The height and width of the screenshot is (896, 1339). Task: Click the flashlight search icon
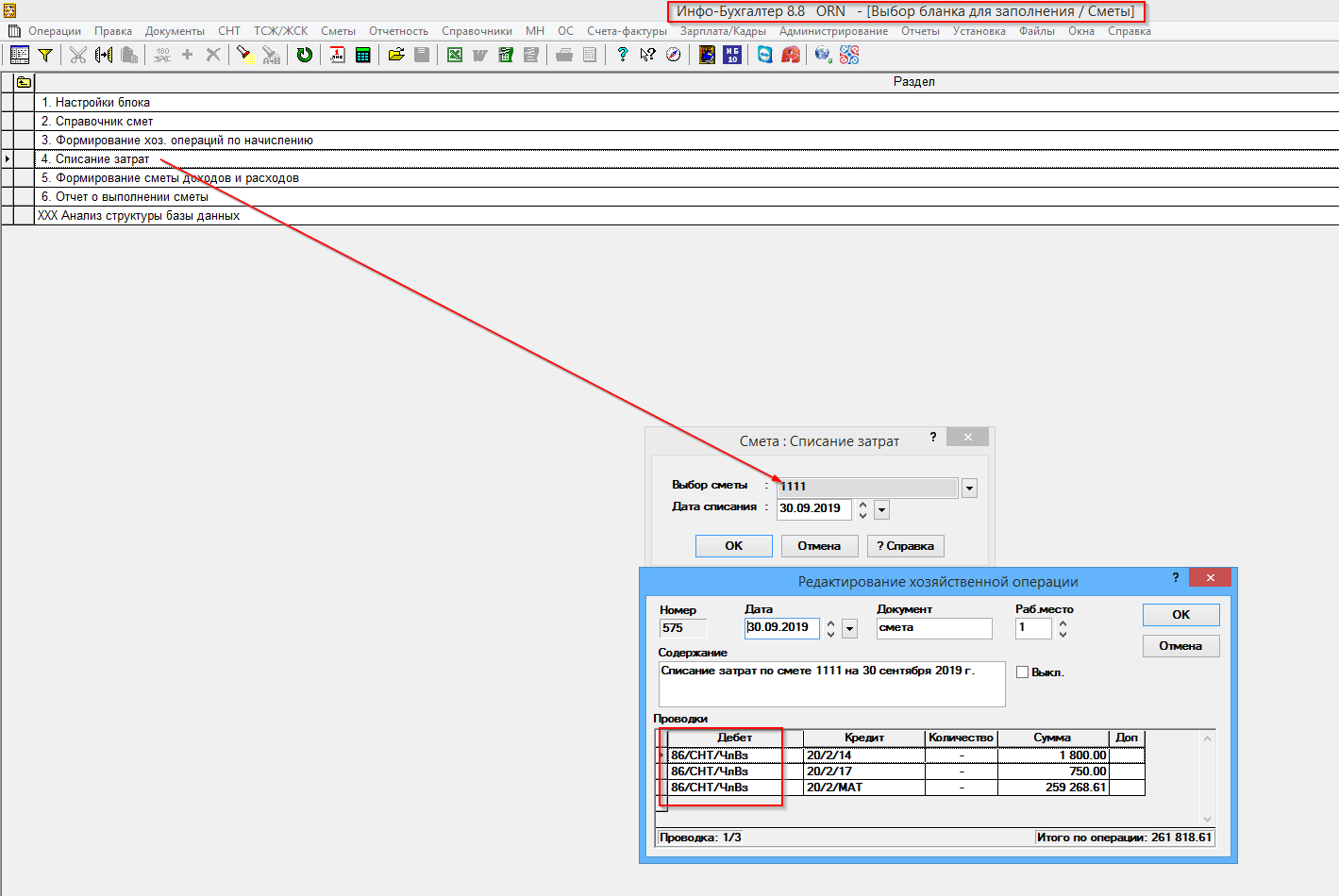coord(243,55)
